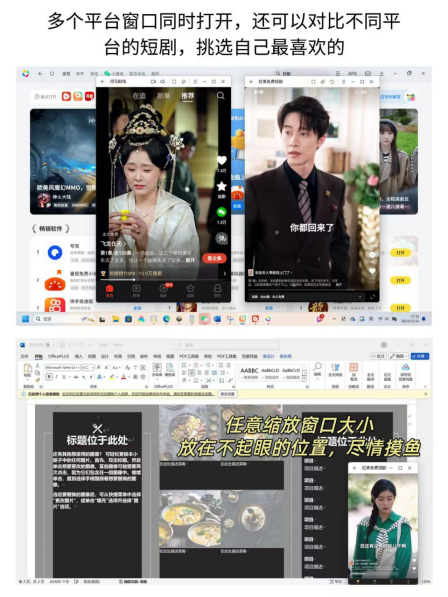Image resolution: width=448 pixels, height=597 pixels.
Task: Share via green WeChat icon
Action: pos(222,212)
